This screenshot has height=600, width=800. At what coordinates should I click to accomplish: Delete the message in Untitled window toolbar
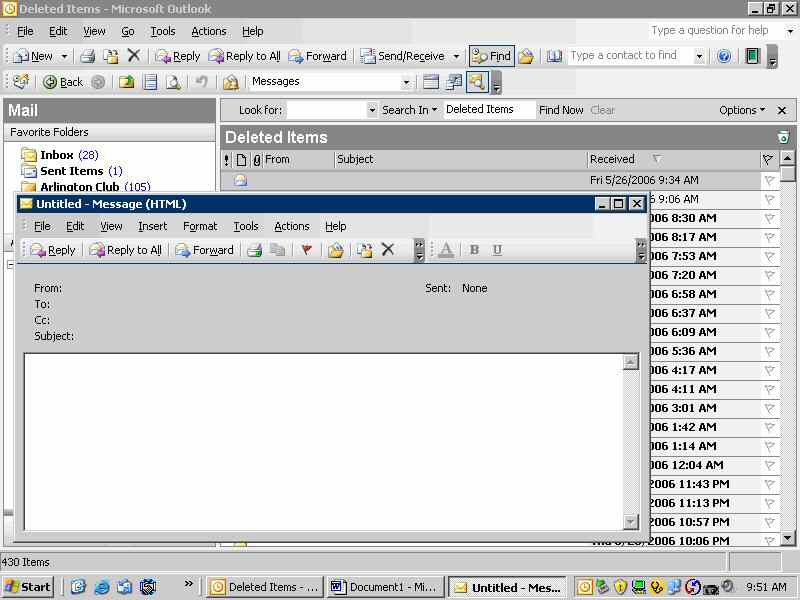(x=388, y=249)
